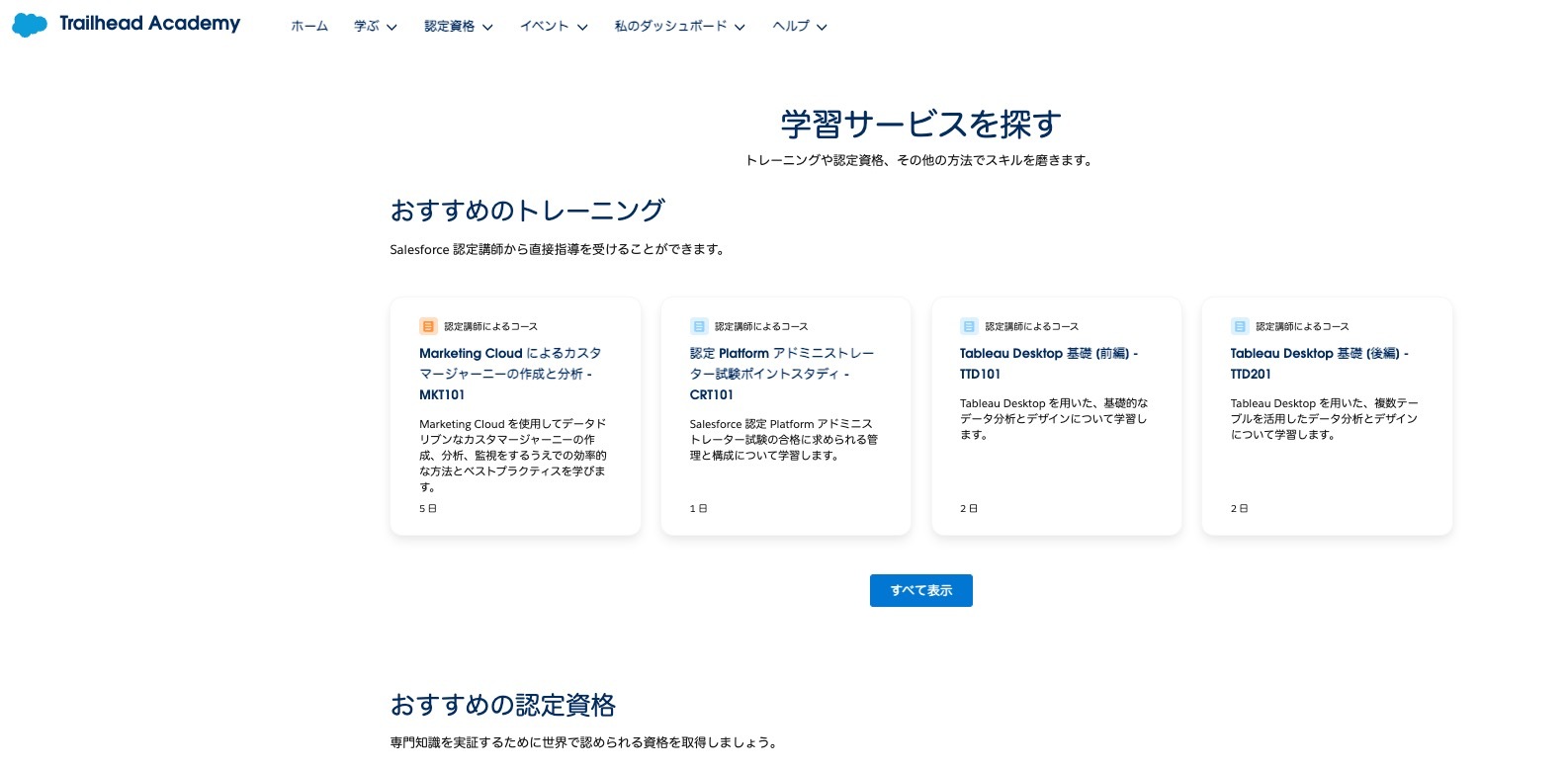Expand the chevron next to 私のダッシュボード
Image resolution: width=1568 pixels, height=770 pixels.
coord(740,28)
